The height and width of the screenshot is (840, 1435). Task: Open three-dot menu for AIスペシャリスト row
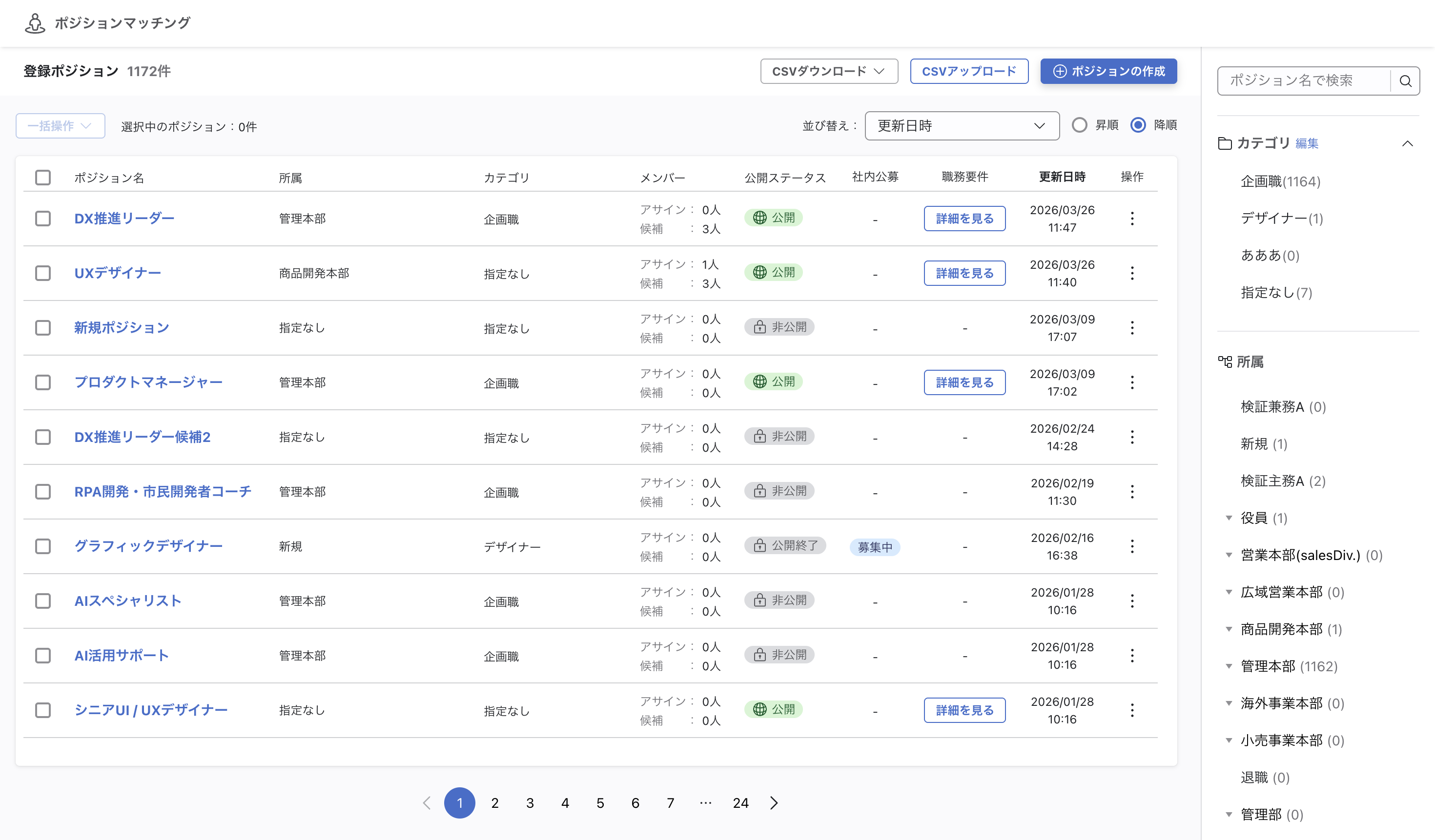1131,601
